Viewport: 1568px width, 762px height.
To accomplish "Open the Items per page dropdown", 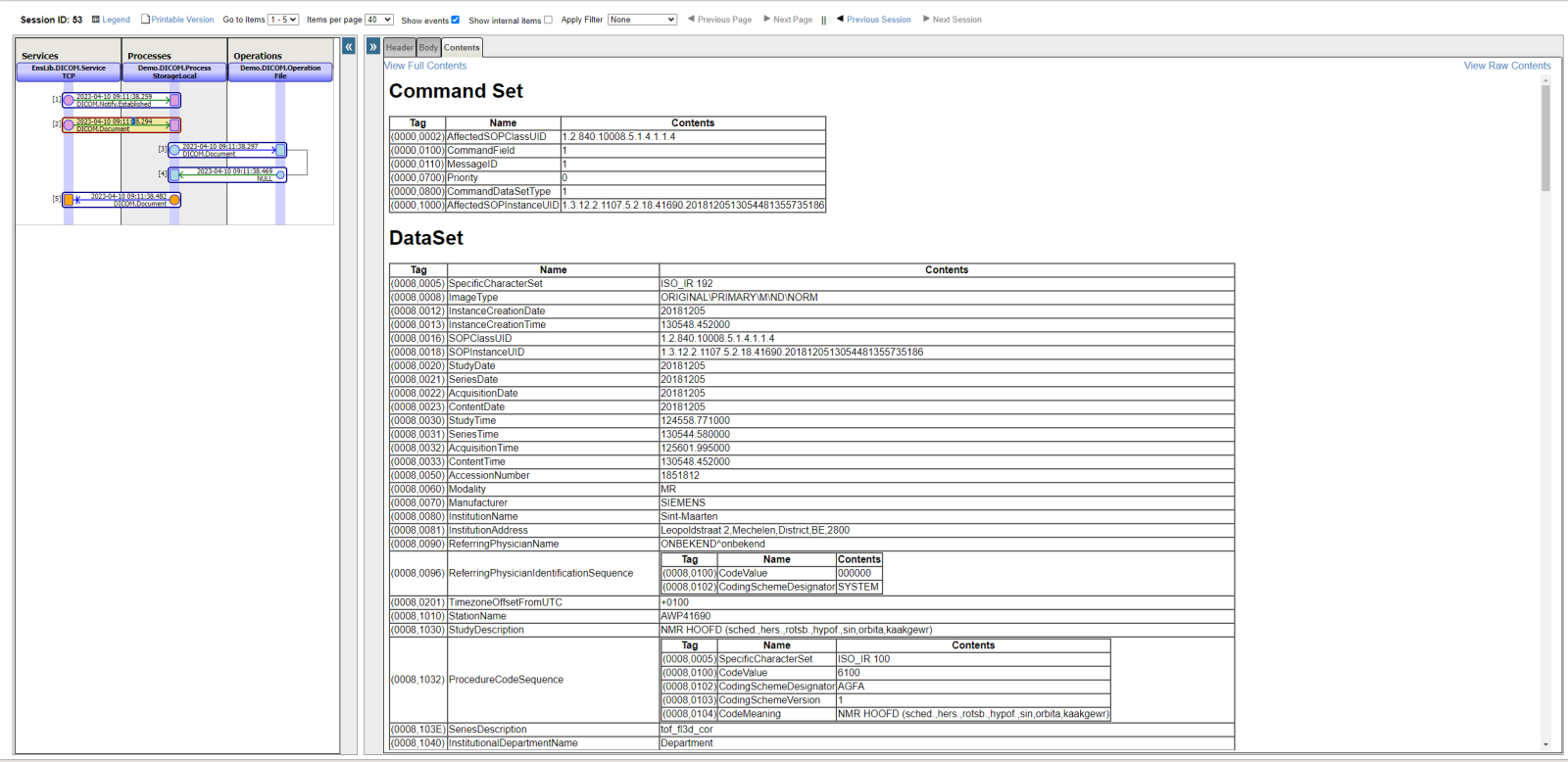I will click(x=378, y=20).
